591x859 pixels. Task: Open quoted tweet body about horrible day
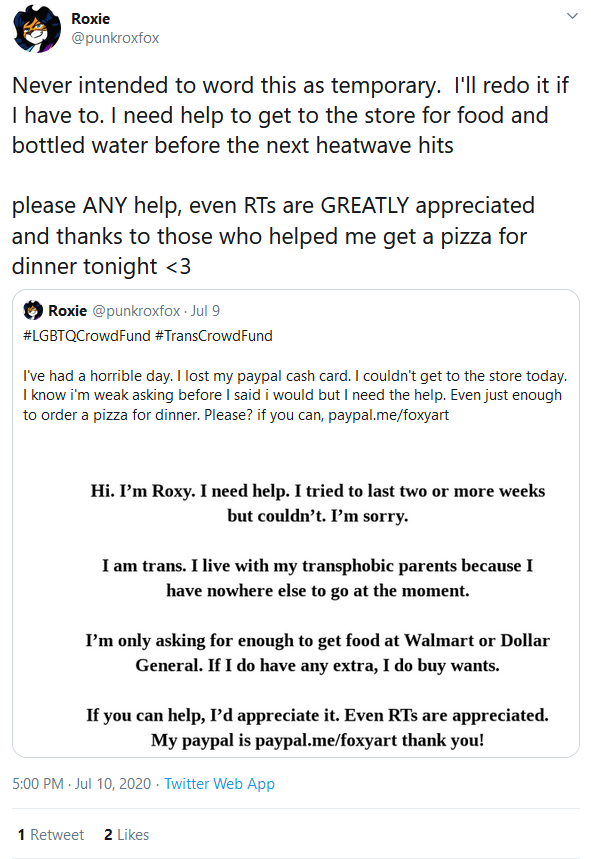tap(295, 395)
